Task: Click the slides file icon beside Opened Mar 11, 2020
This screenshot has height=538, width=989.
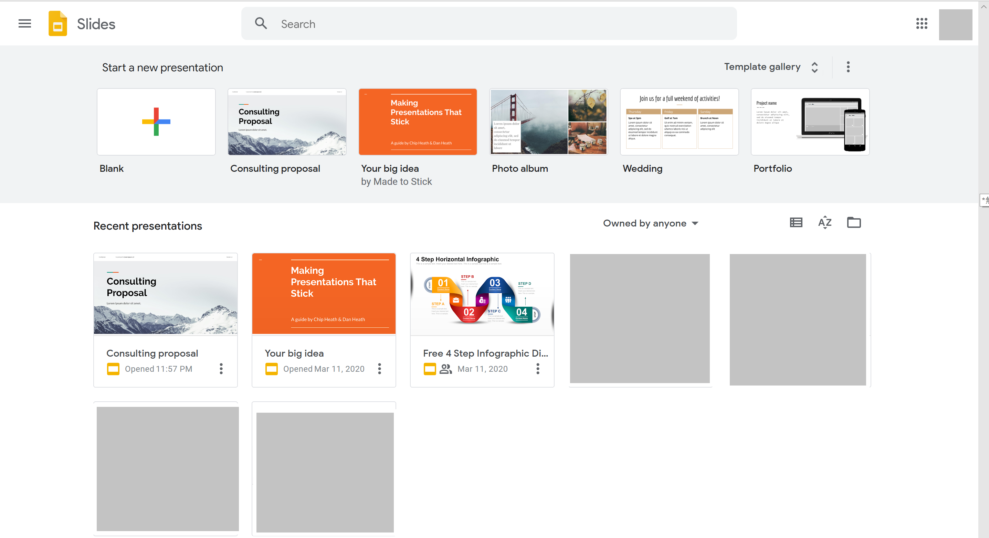Action: [x=271, y=369]
